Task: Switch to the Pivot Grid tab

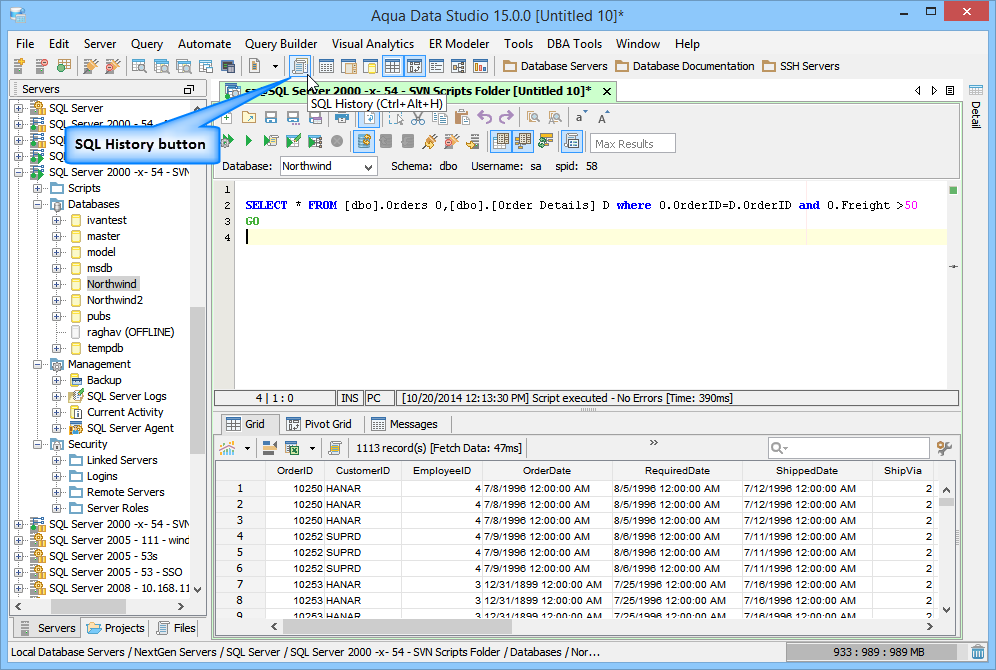Action: coord(318,424)
